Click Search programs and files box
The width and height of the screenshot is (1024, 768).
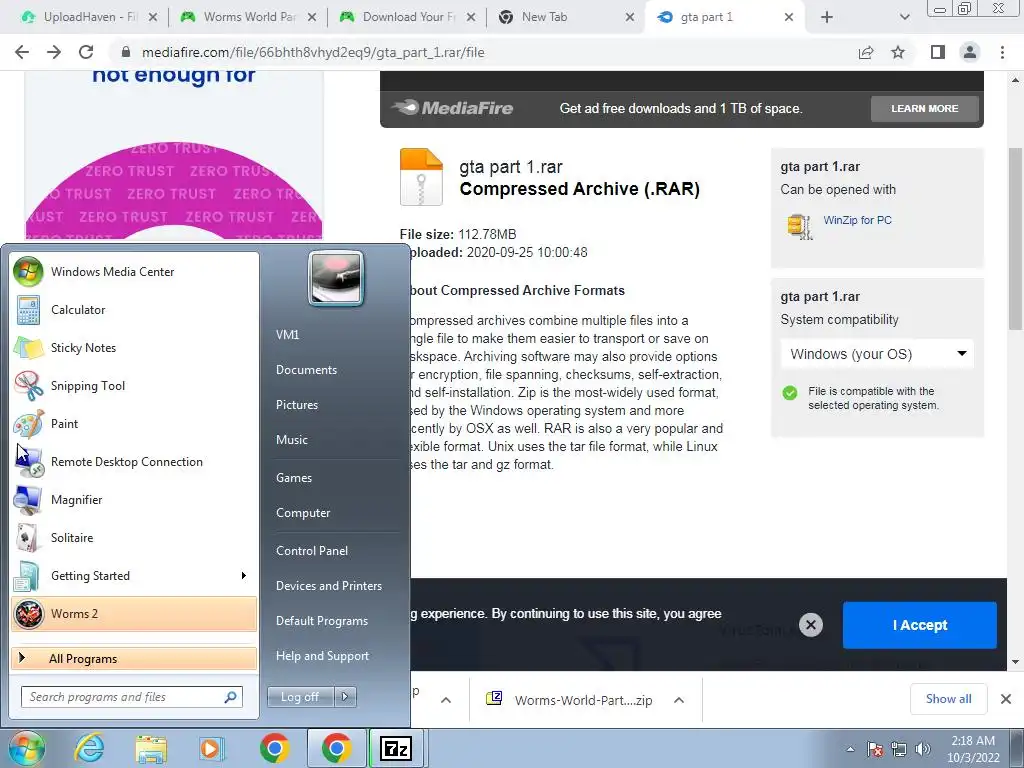click(x=132, y=697)
